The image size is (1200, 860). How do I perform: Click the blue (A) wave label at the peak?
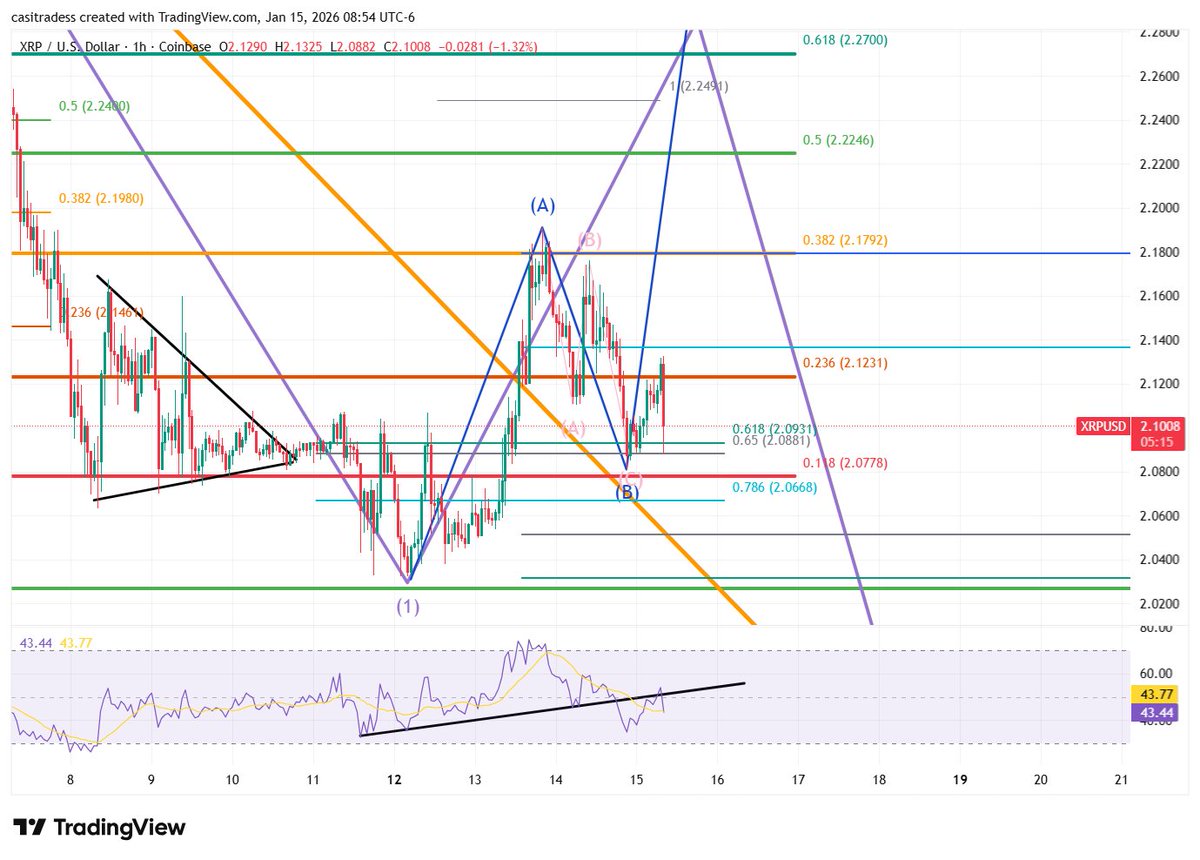(542, 206)
